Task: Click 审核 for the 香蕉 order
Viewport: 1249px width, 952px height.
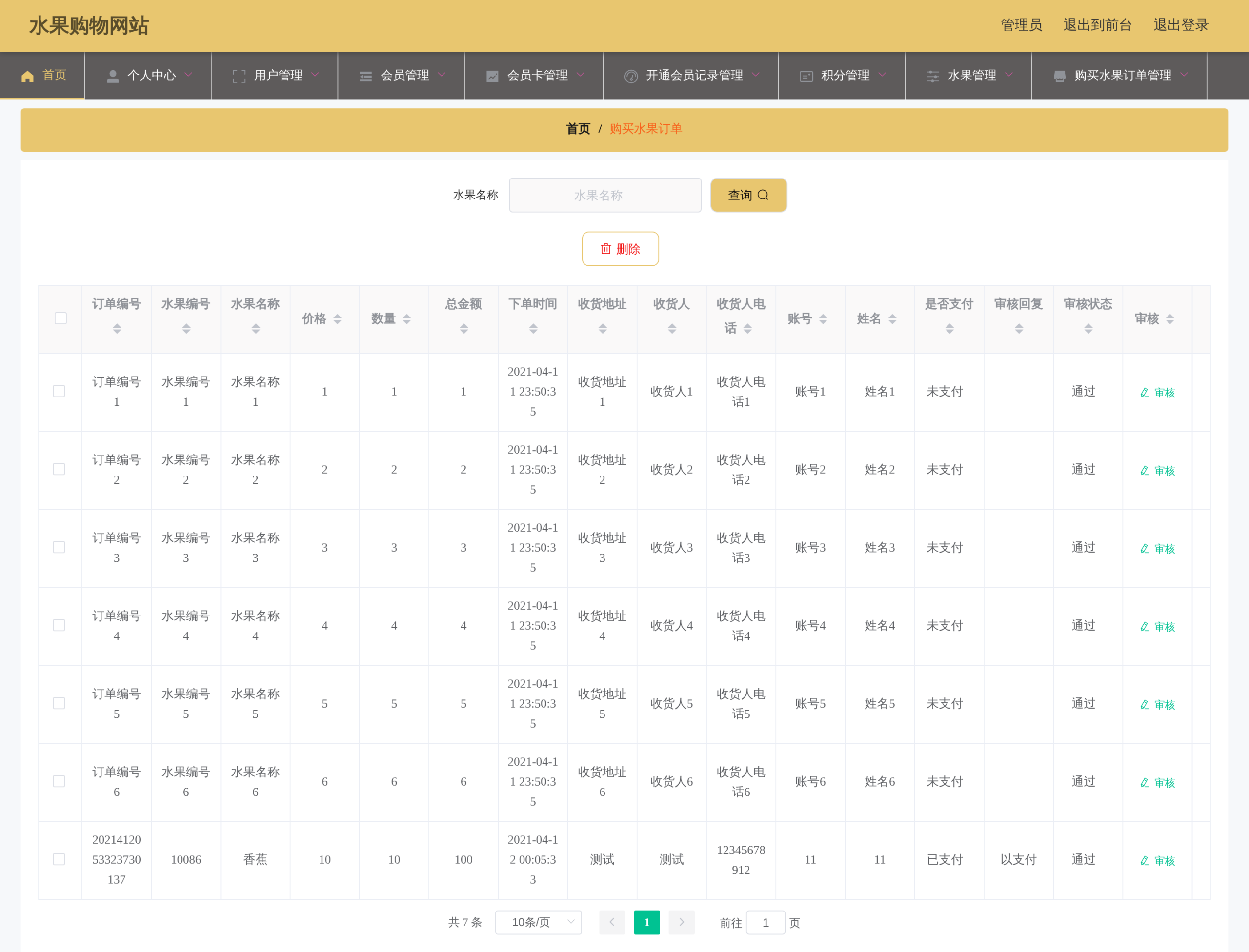Action: point(1157,861)
